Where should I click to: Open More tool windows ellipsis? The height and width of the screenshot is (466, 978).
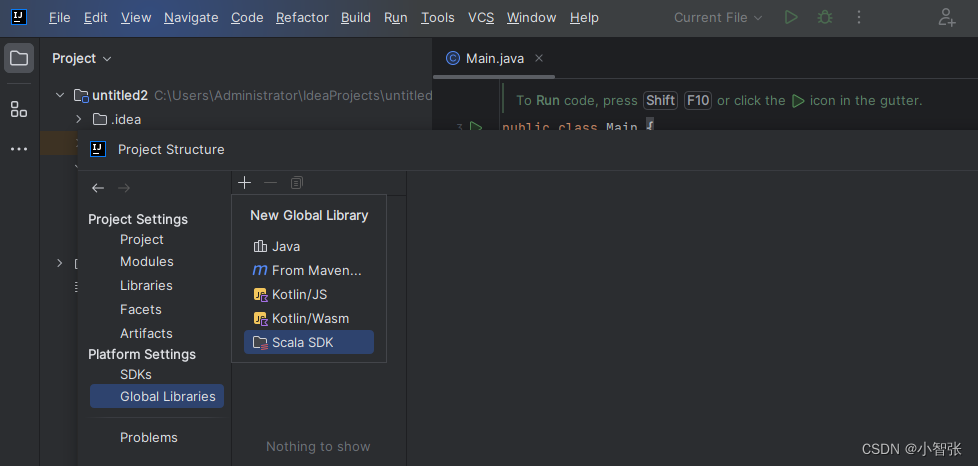click(19, 149)
